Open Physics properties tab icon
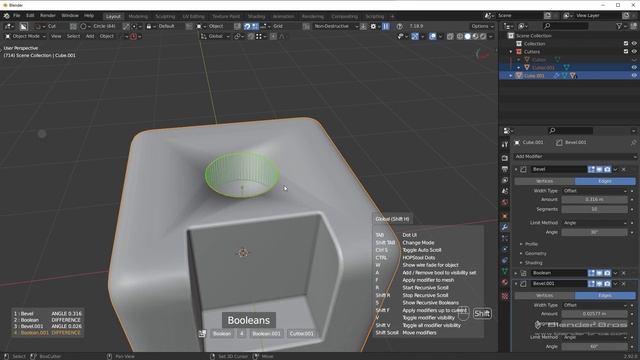 [x=505, y=249]
